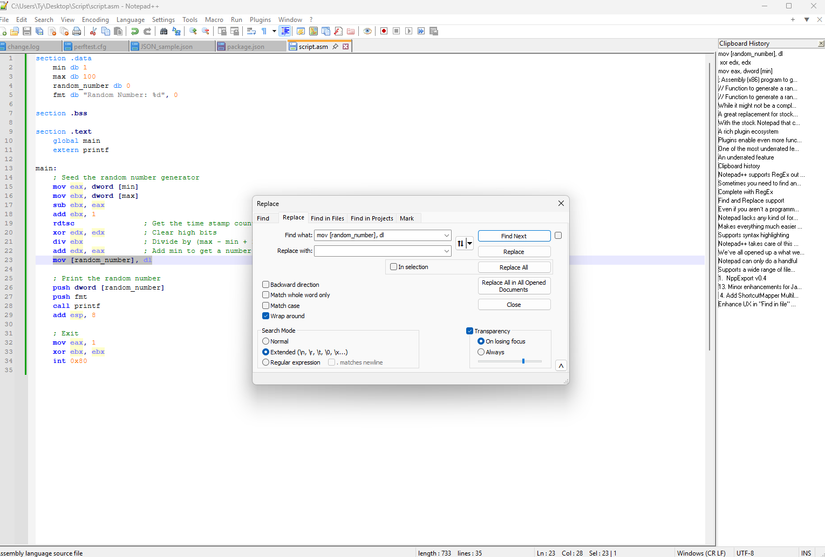Click the Find Next button

click(513, 236)
